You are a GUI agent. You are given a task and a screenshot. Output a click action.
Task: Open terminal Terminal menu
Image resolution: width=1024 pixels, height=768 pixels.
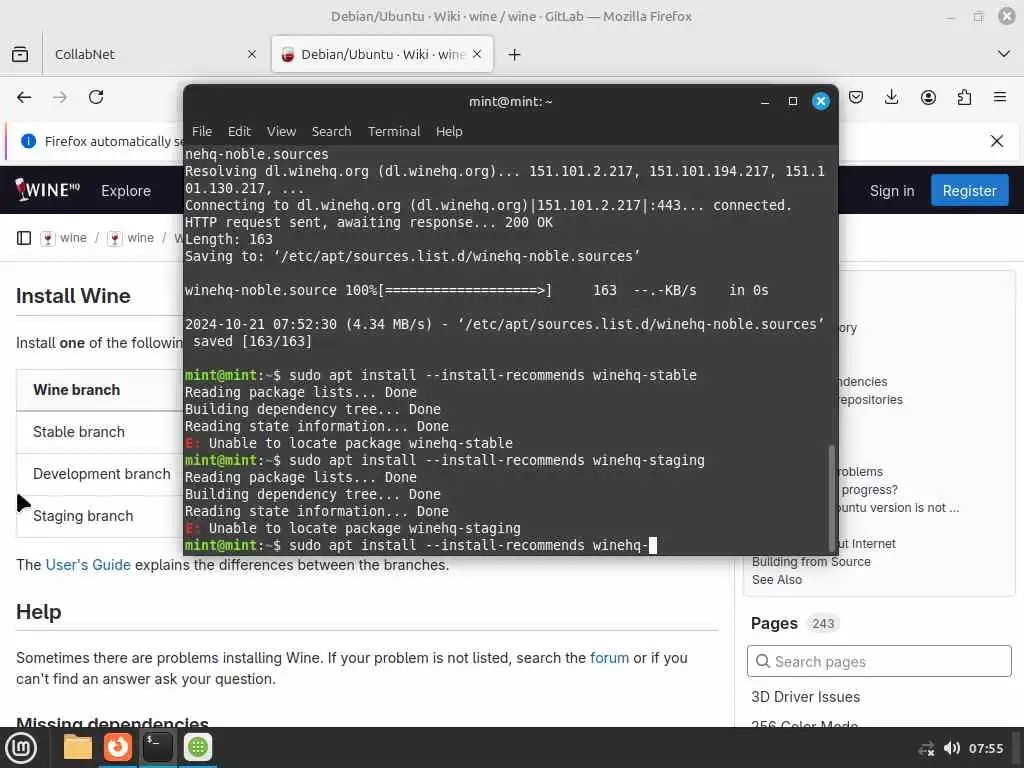point(394,131)
